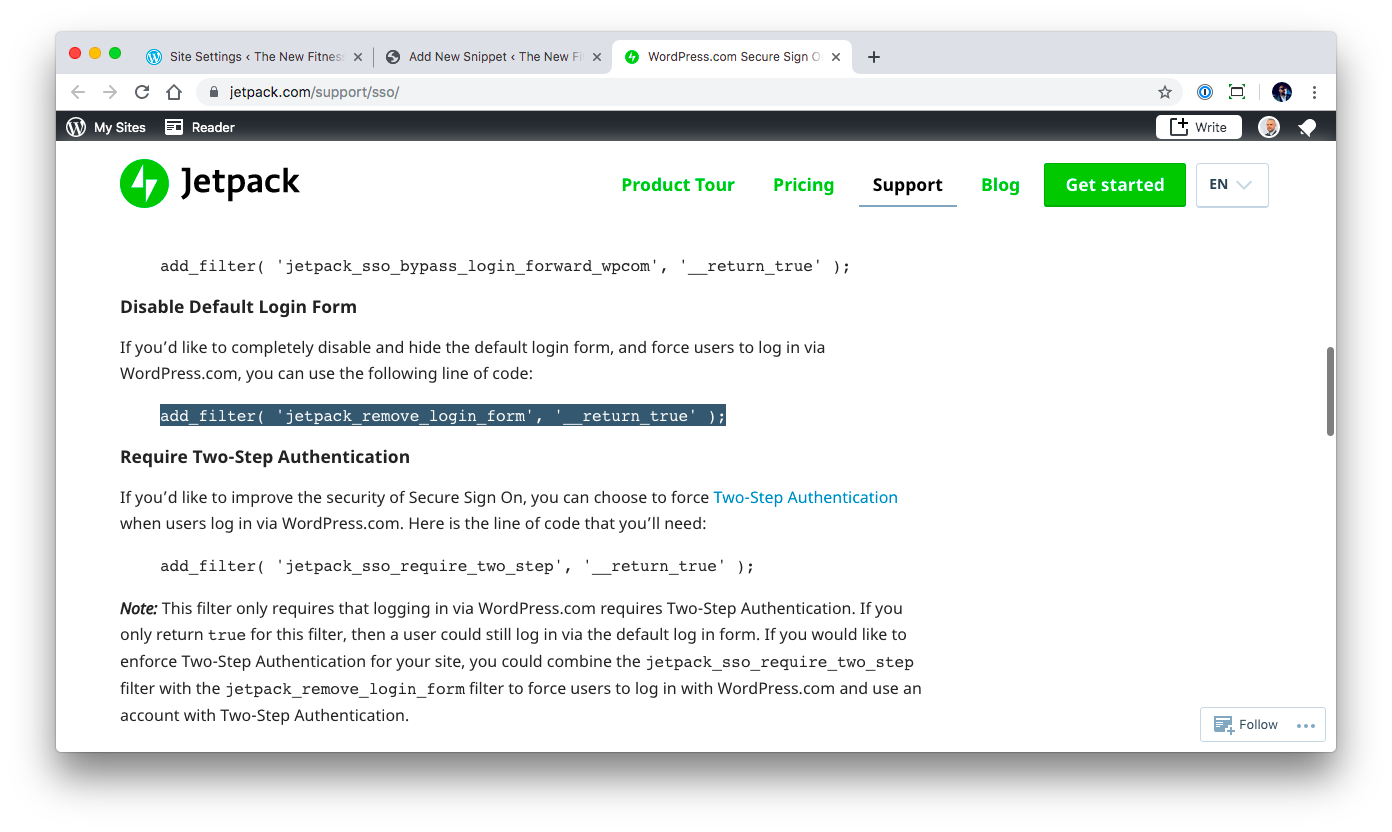Click the Jetpack logo
The width and height of the screenshot is (1392, 832).
pos(210,183)
